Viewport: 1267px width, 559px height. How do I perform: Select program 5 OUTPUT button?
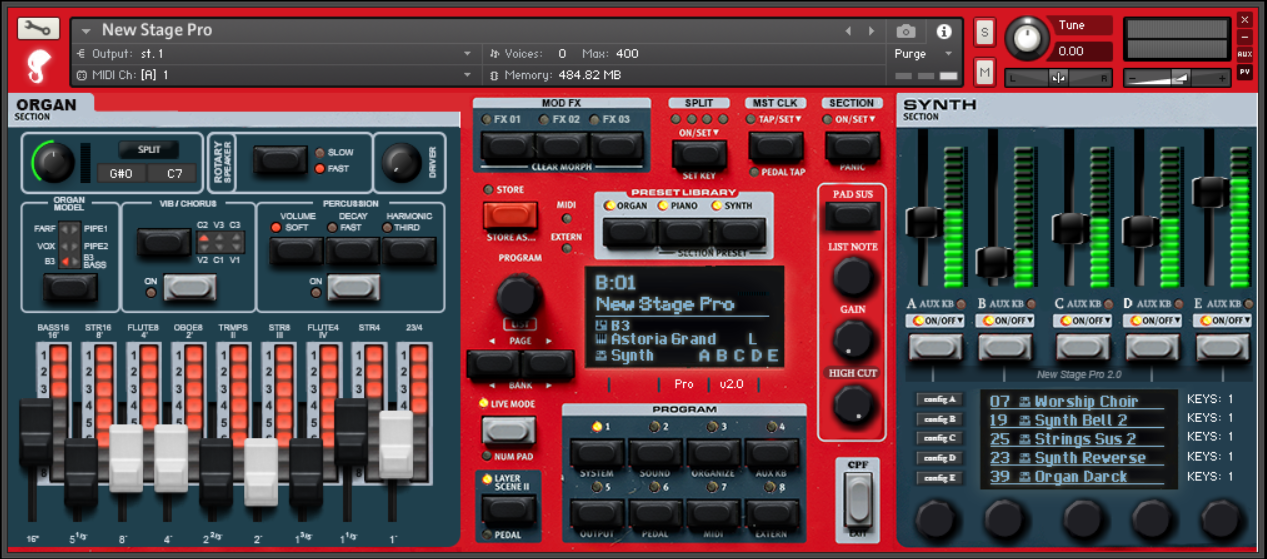pos(597,513)
